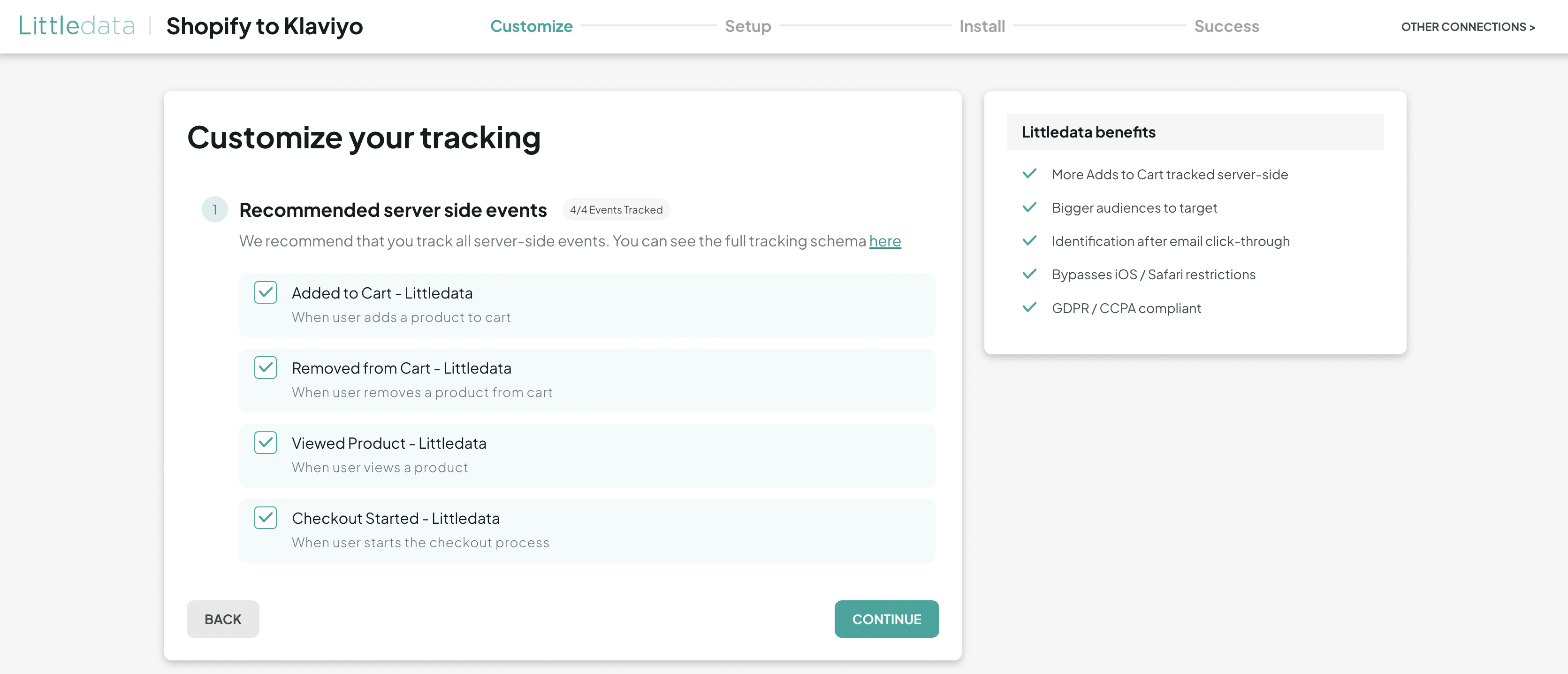Click 'When user views a product' text

[x=380, y=467]
